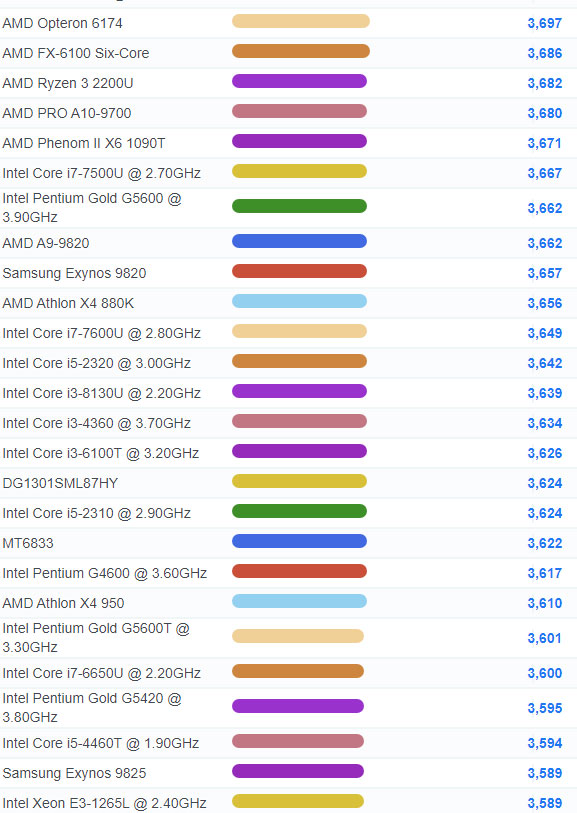This screenshot has height=813, width=577.
Task: Select the 3,657 score value
Action: [x=545, y=274]
